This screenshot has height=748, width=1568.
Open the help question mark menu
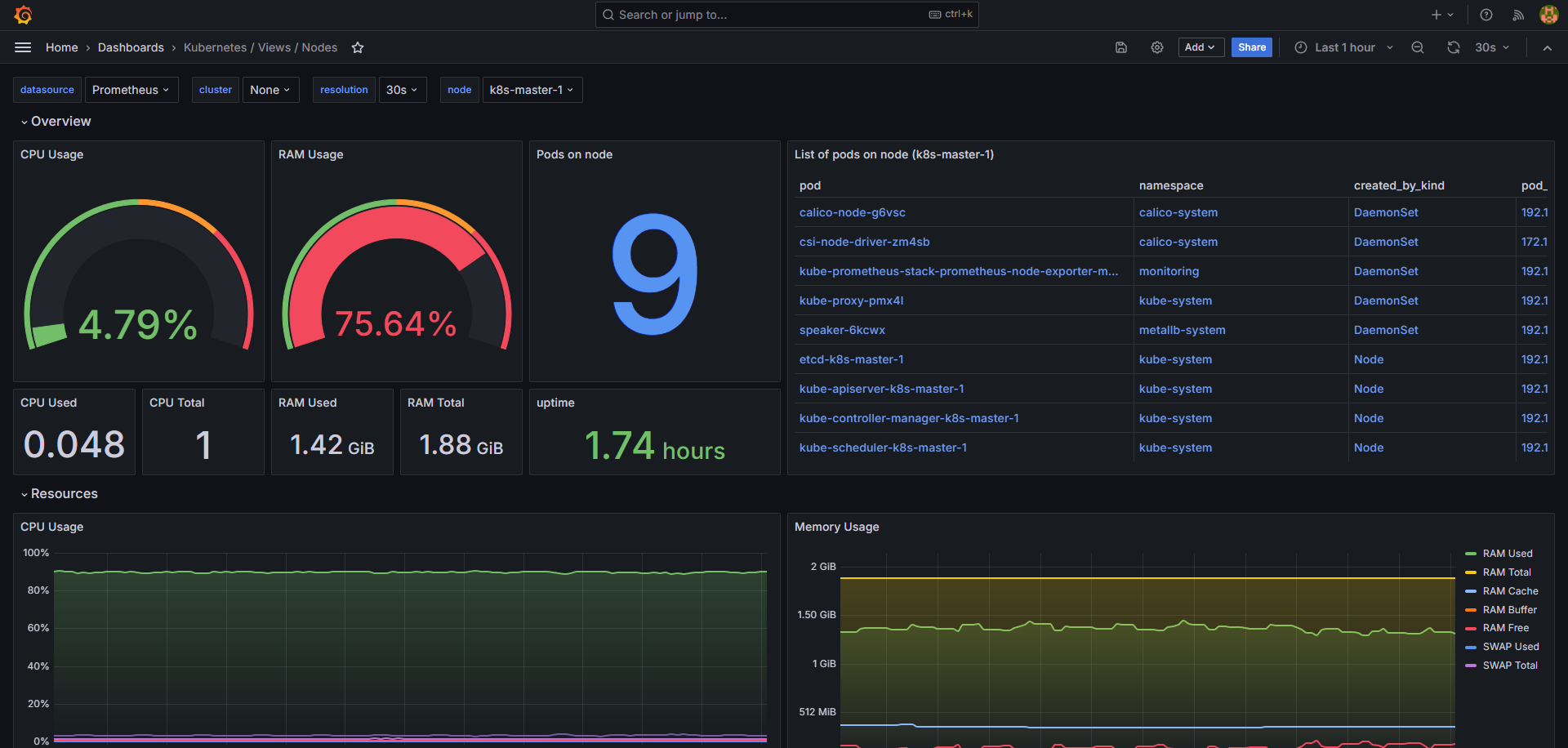click(x=1486, y=15)
